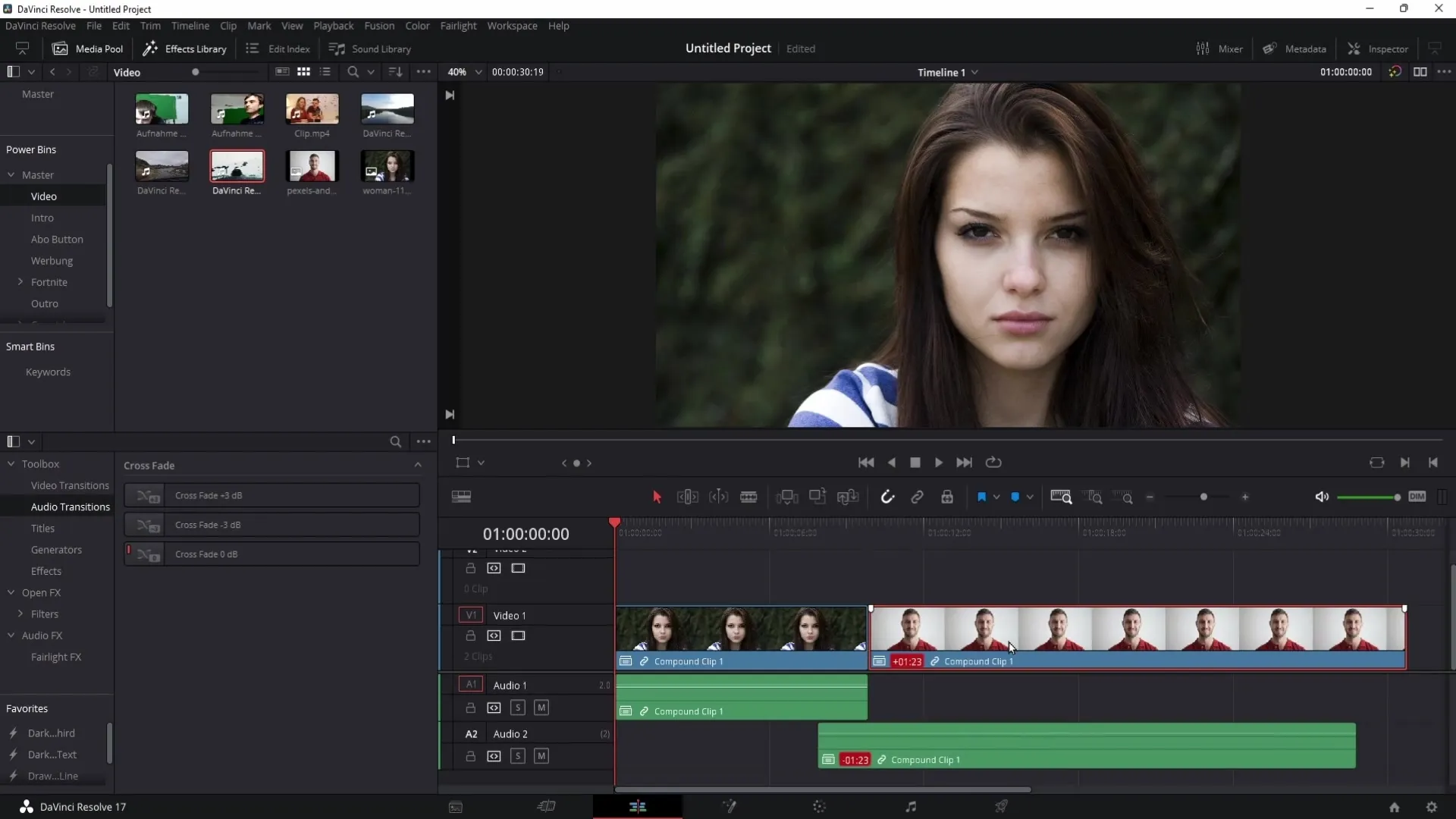
Task: Click the Trim edit mode icon
Action: pos(687,497)
